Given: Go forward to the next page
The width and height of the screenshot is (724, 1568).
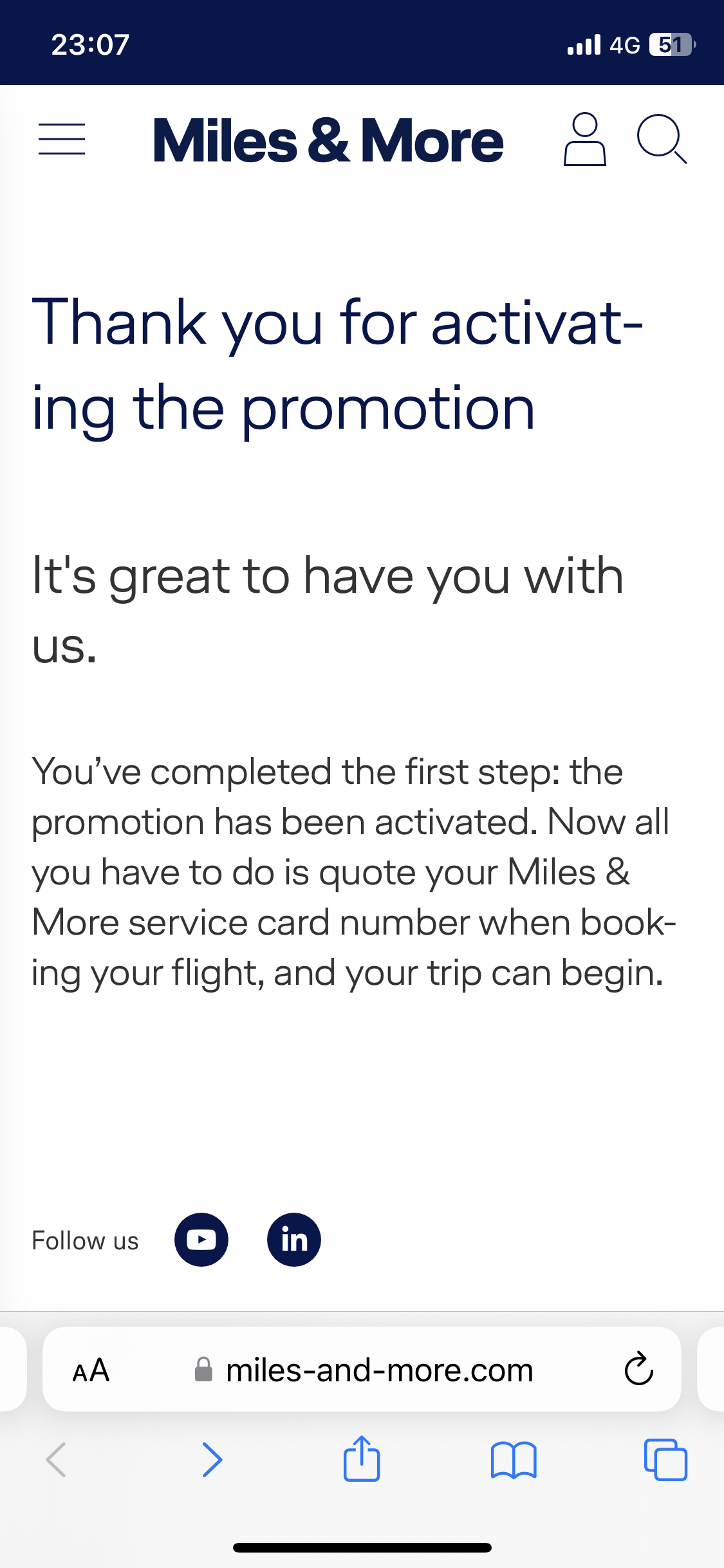Looking at the screenshot, I should pos(212,1460).
